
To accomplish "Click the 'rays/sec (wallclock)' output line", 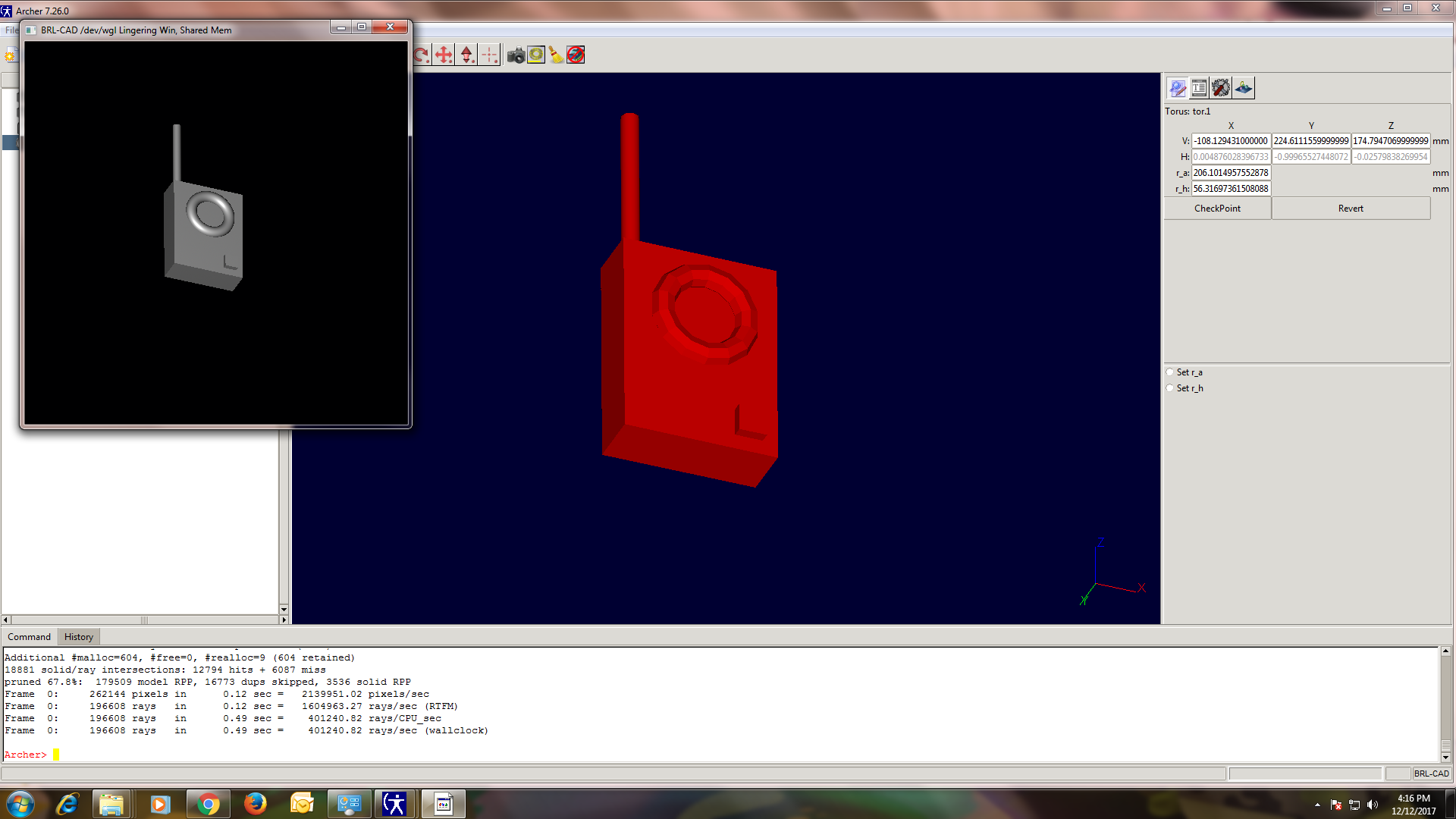I will [x=246, y=730].
